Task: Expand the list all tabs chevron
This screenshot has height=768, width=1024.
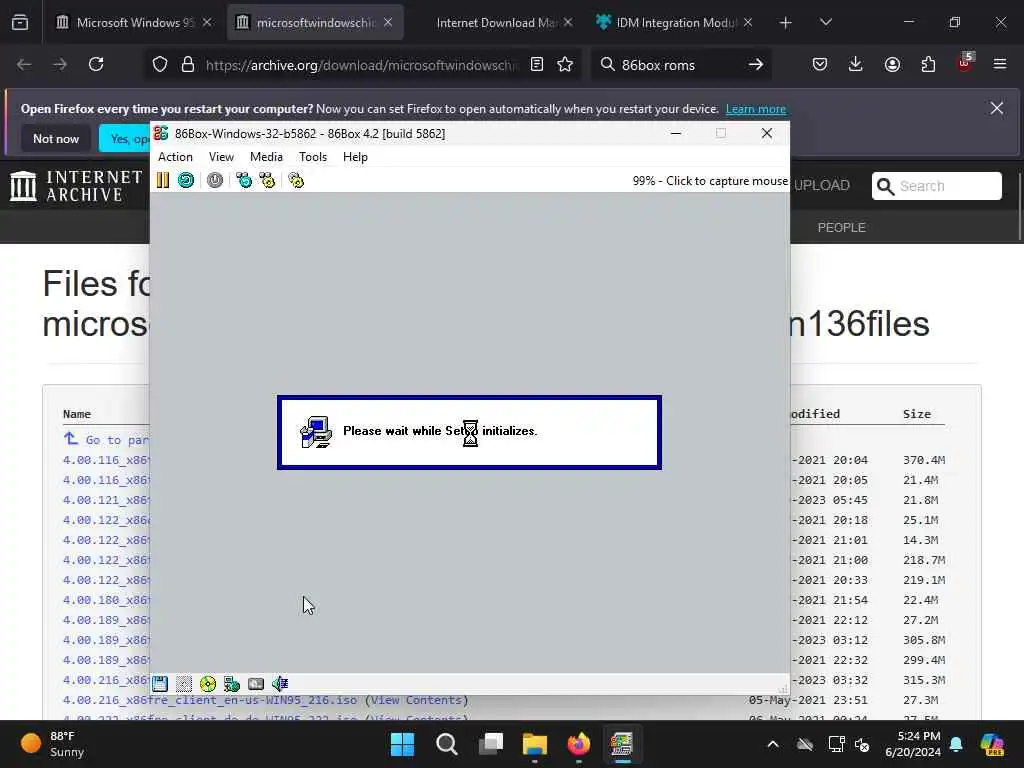Action: tap(825, 22)
